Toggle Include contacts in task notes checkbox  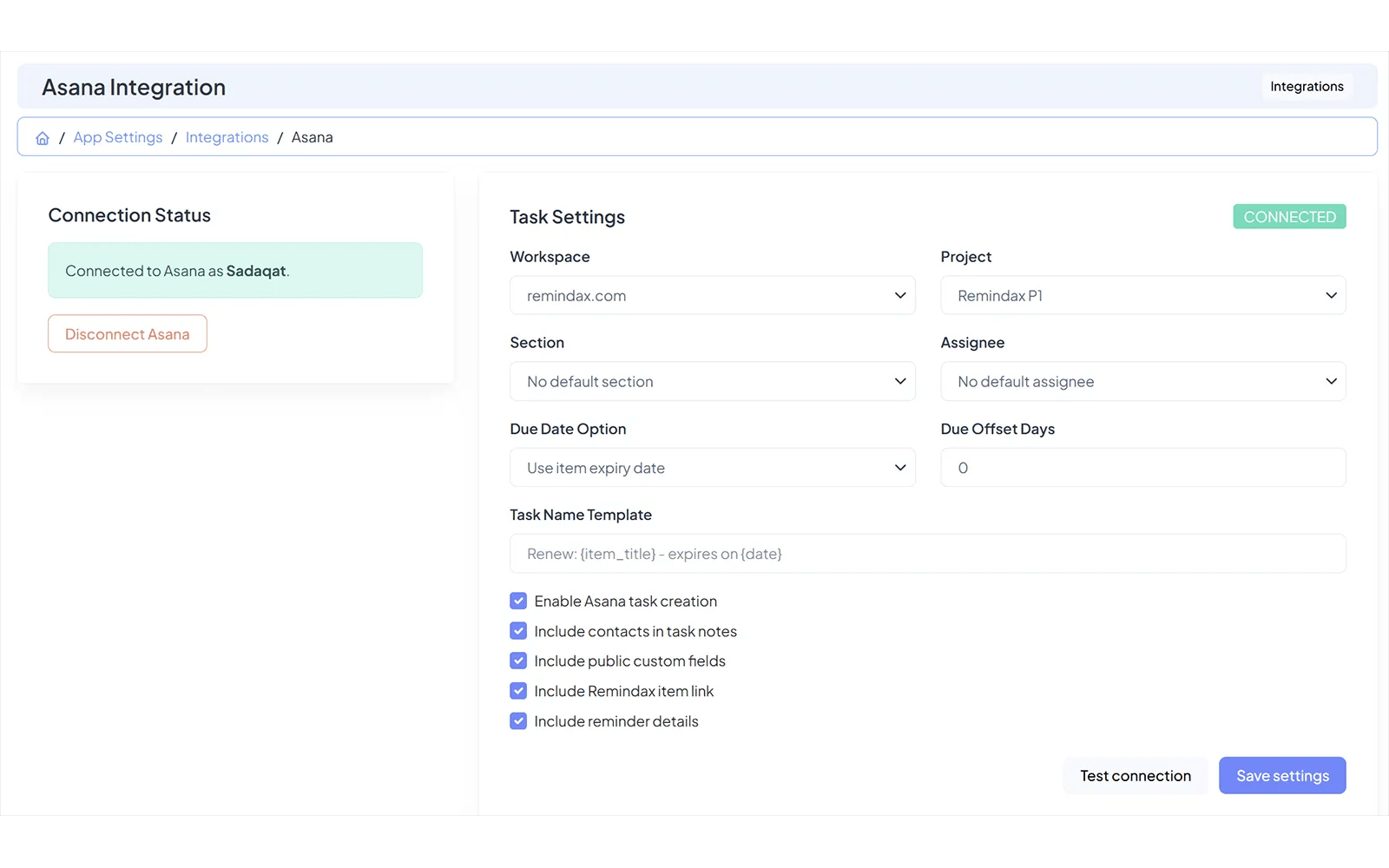tap(518, 631)
